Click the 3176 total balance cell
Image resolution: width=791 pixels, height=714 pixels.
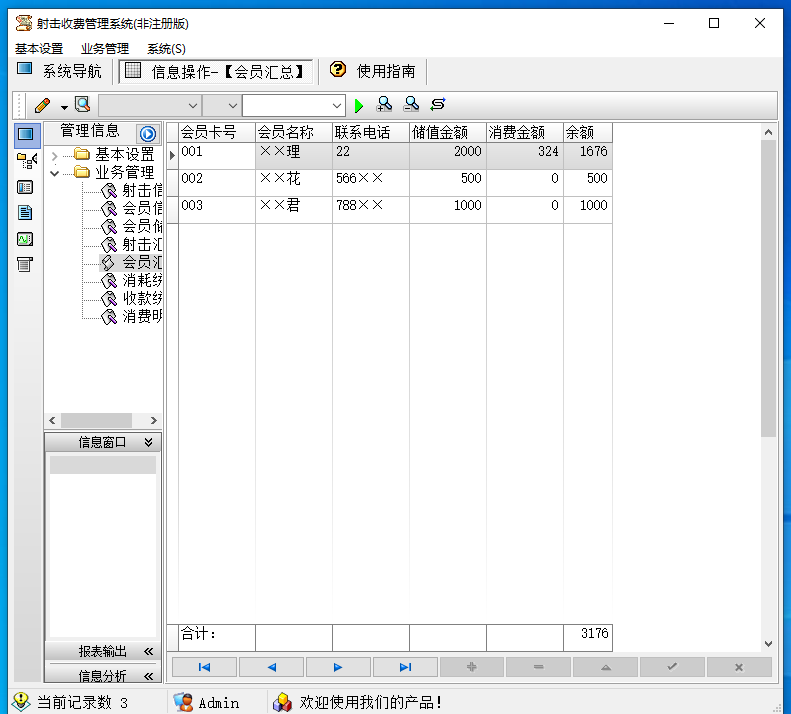coord(588,637)
